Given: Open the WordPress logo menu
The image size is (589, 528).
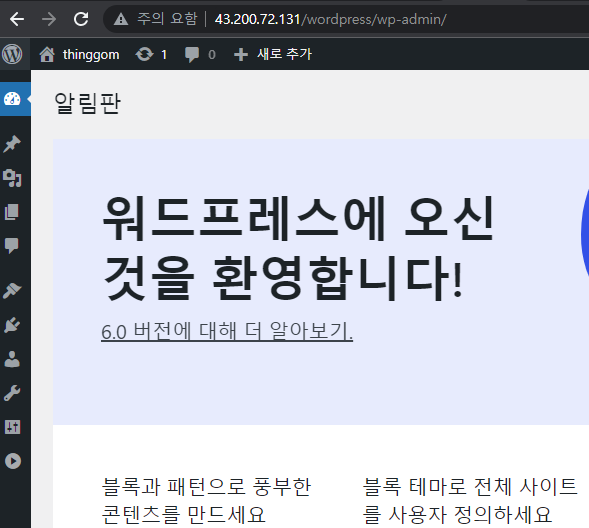Looking at the screenshot, I should coord(12,54).
